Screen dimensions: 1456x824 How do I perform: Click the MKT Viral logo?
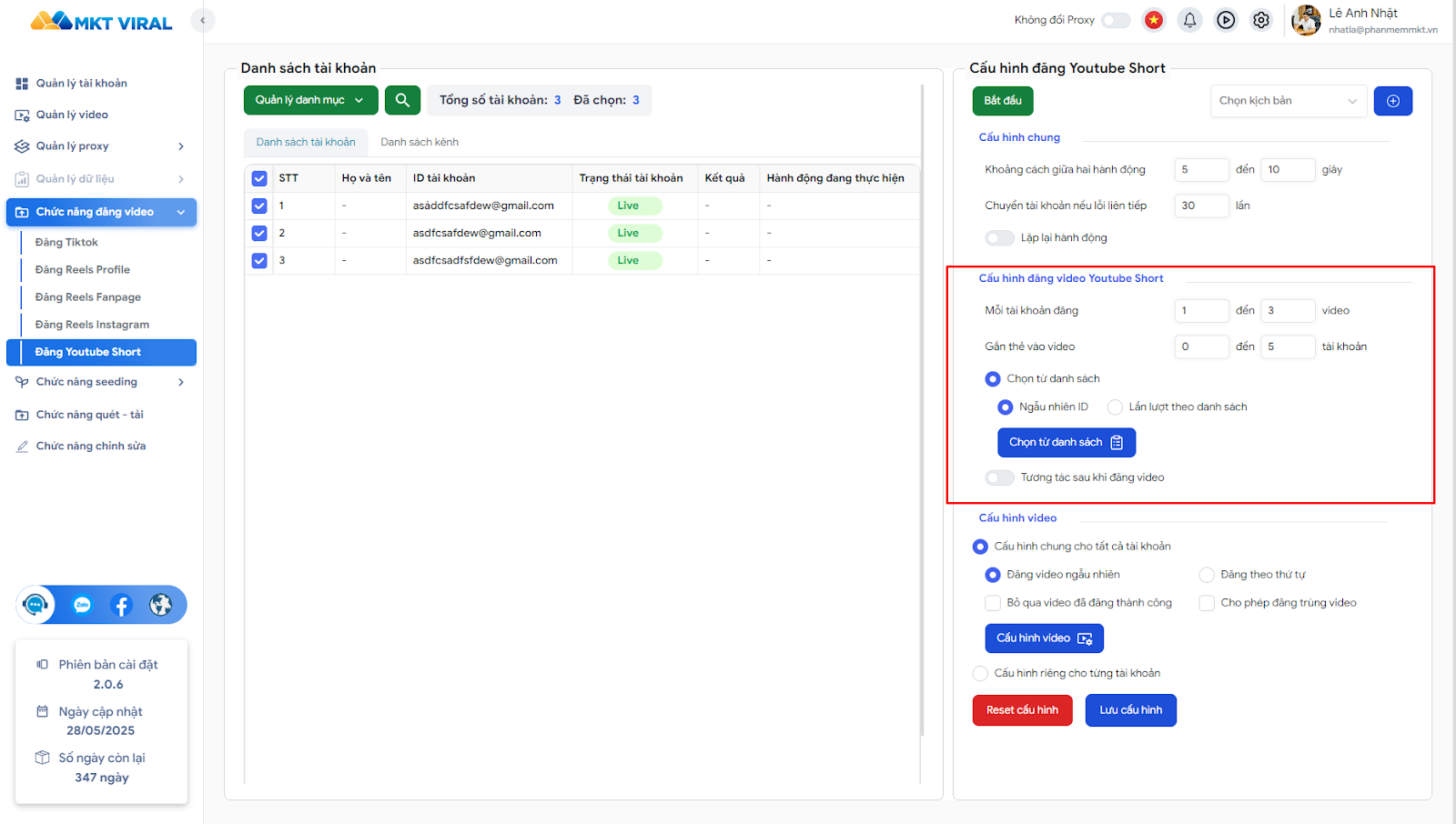coord(101,22)
